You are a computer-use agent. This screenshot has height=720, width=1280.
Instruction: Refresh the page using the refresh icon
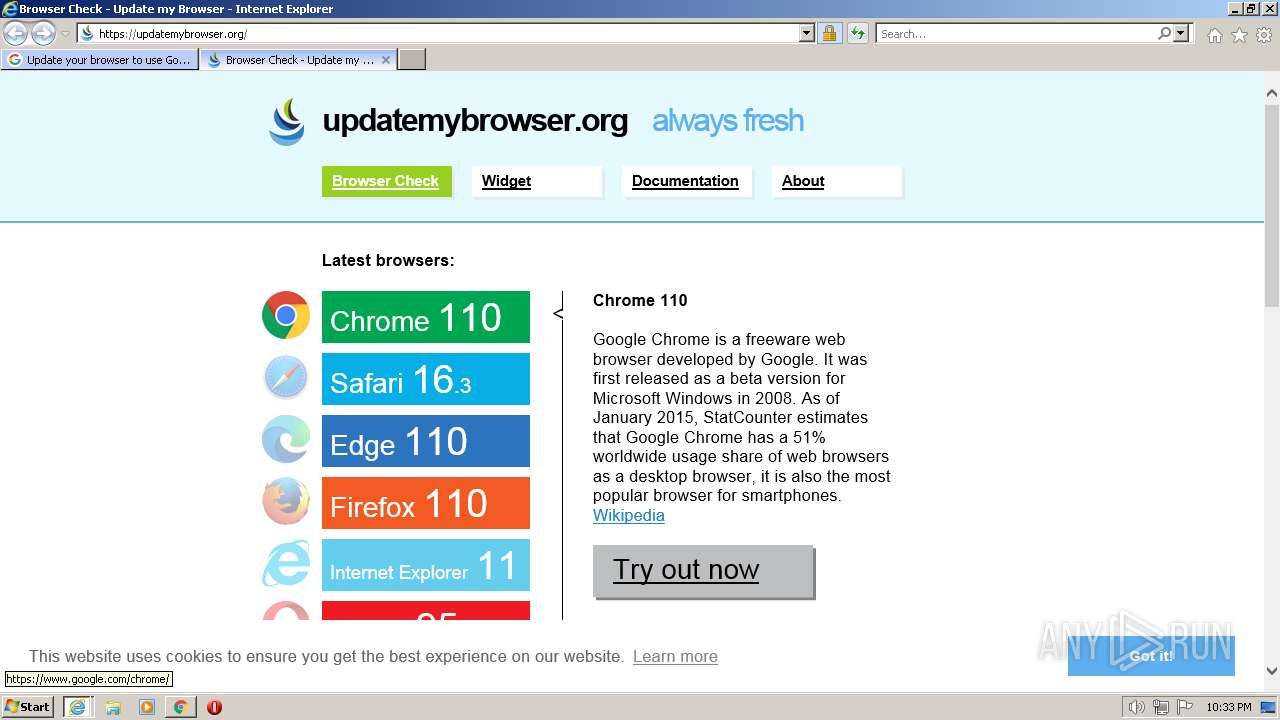857,34
